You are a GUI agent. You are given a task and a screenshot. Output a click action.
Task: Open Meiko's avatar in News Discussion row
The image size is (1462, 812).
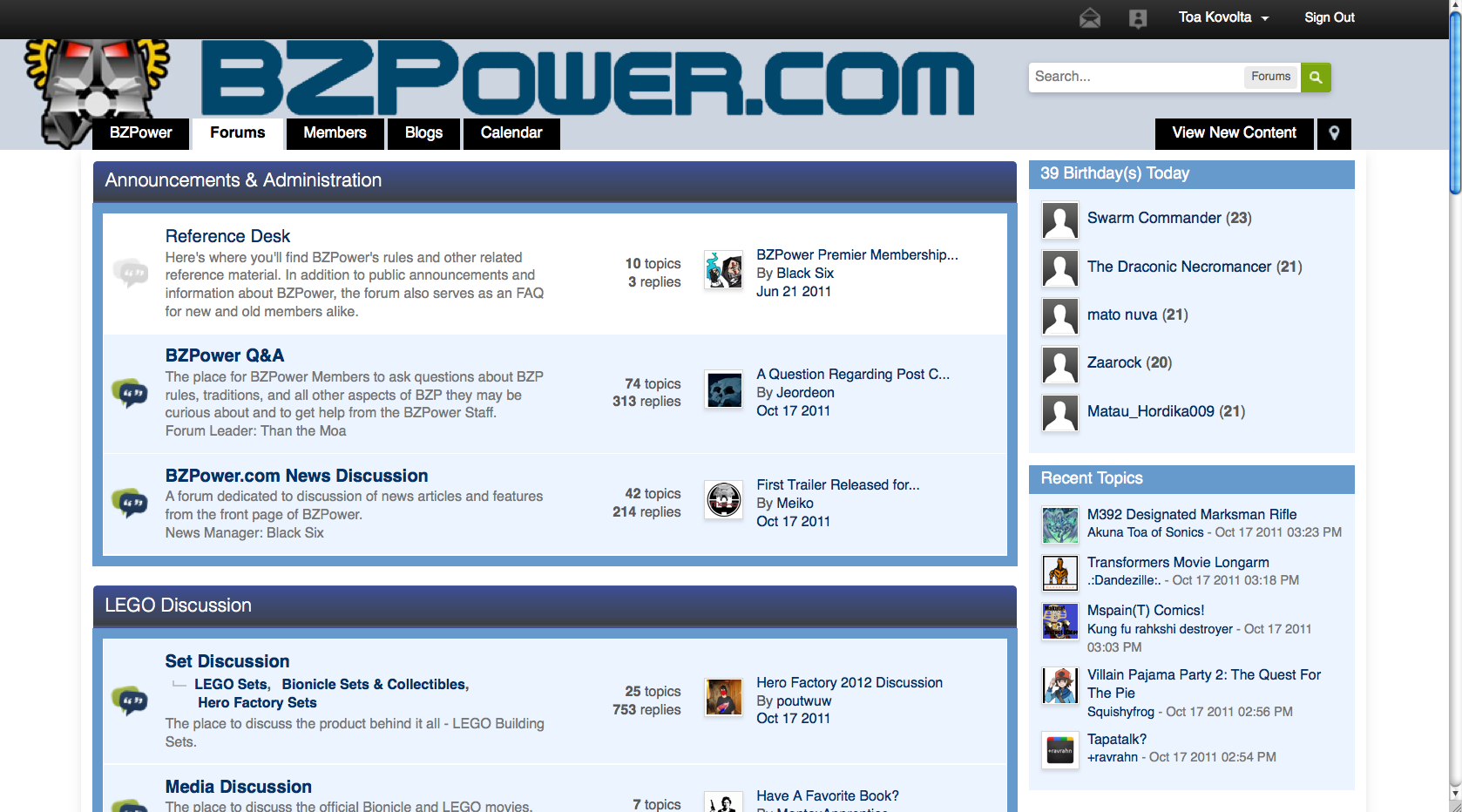tap(724, 500)
